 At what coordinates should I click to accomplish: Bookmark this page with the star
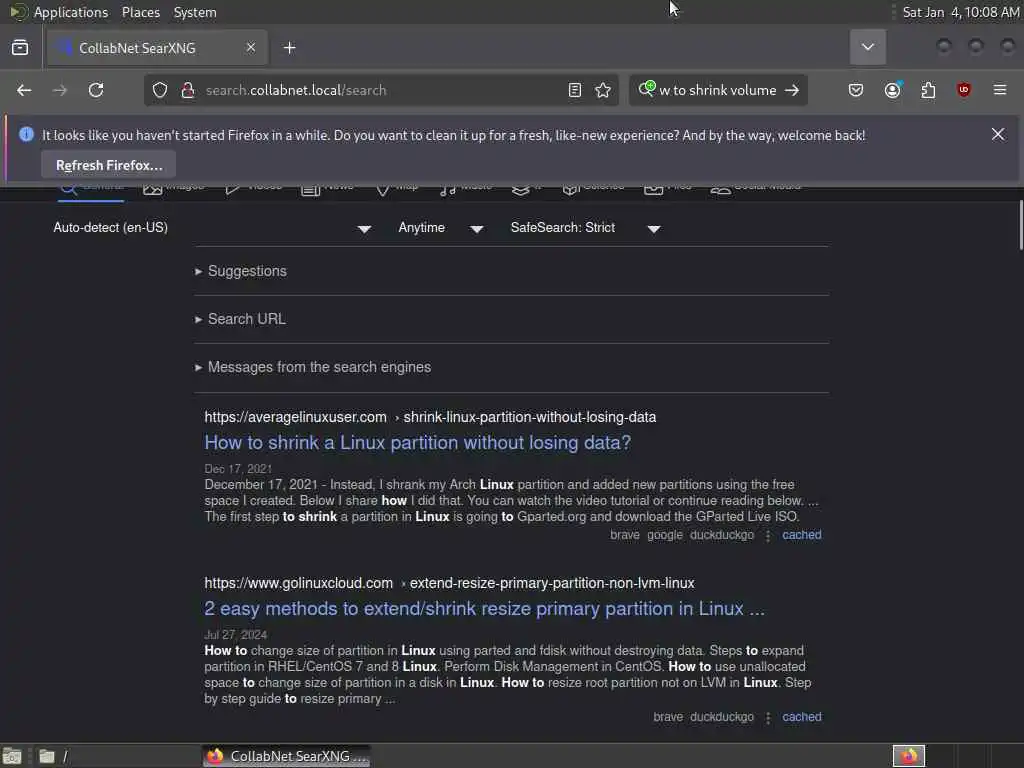(603, 90)
